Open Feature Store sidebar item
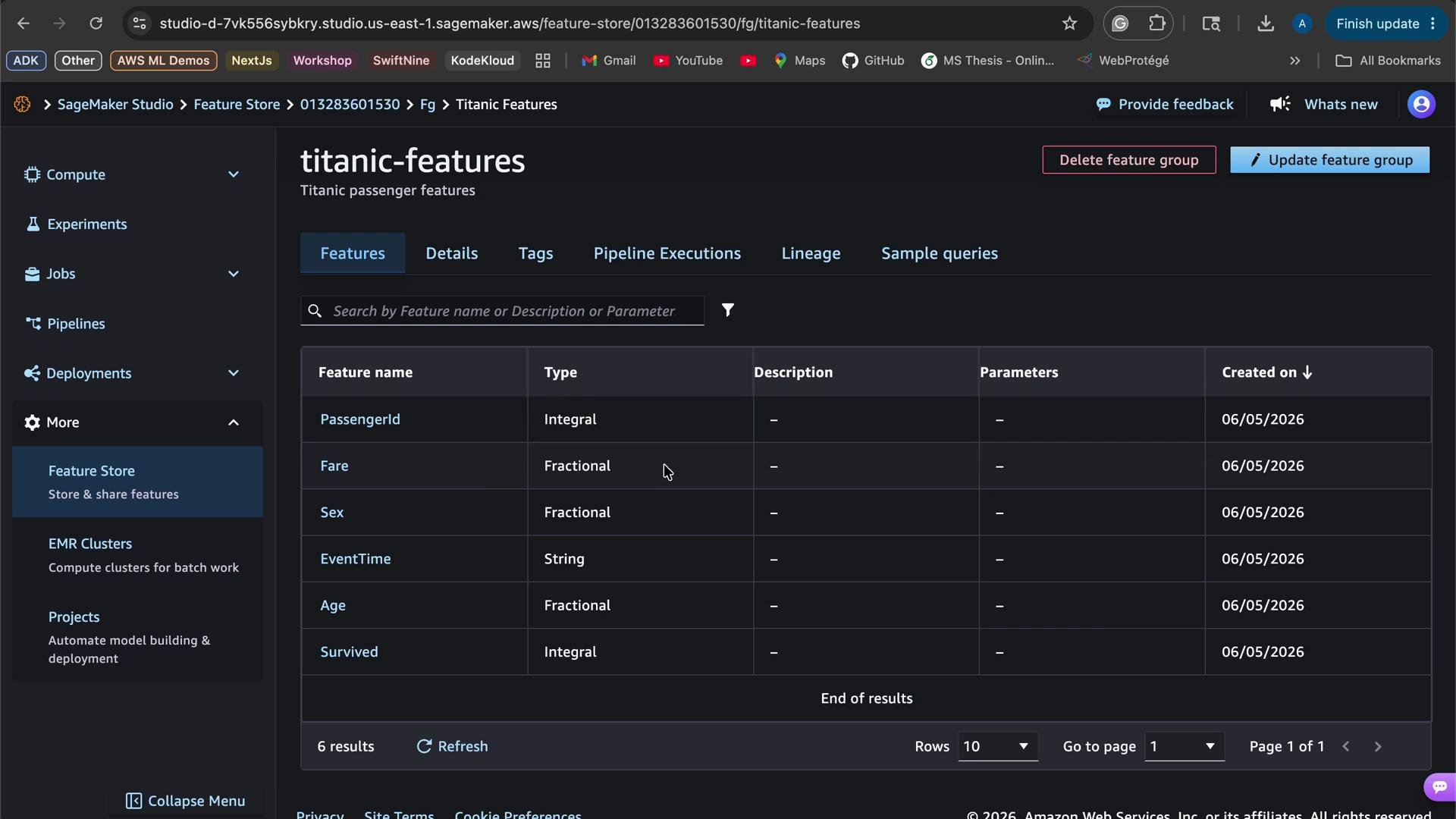 137,482
